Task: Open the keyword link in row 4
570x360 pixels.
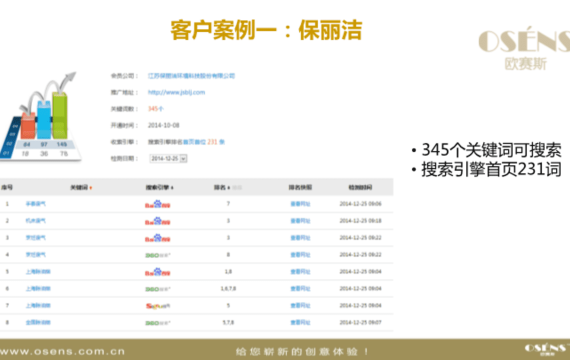Action: tap(36, 255)
